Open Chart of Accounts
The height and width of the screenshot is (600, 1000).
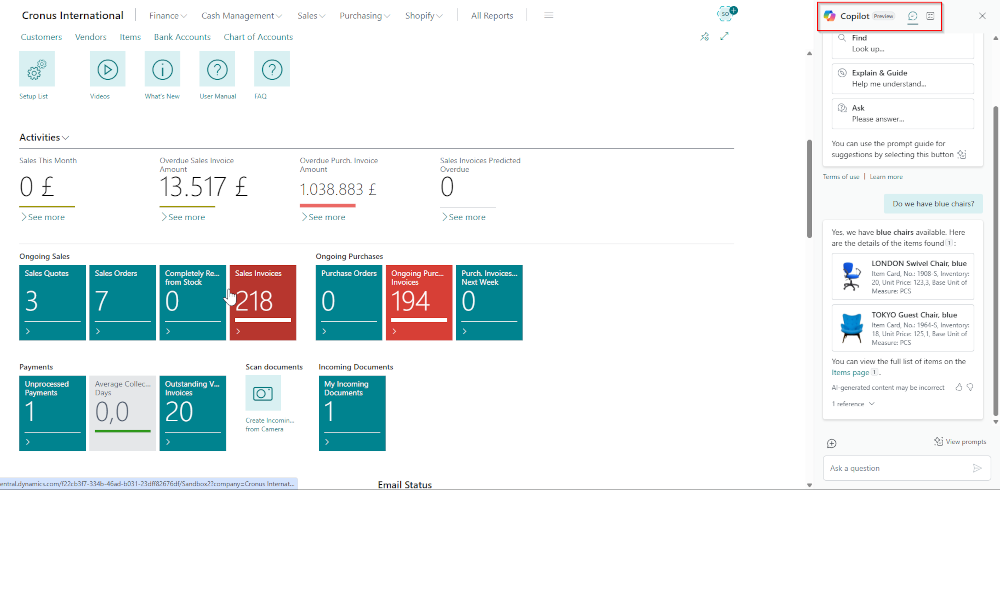pyautogui.click(x=258, y=37)
